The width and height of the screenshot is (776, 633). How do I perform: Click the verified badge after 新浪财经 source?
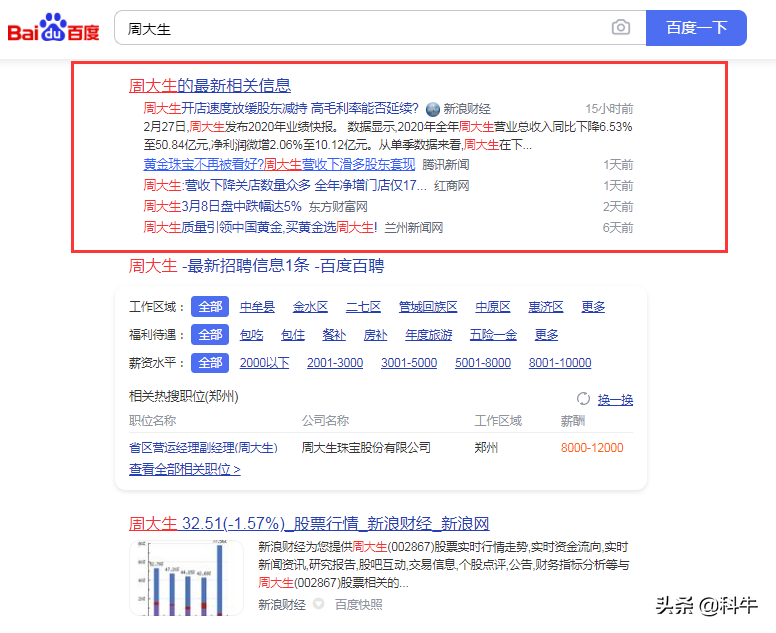pyautogui.click(x=319, y=604)
